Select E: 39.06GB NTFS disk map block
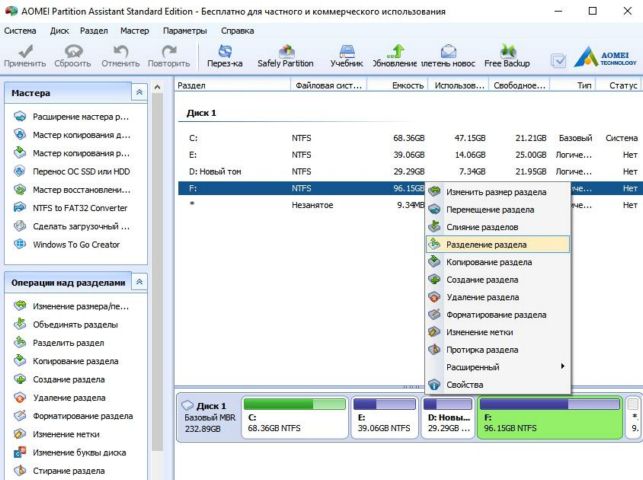 click(384, 417)
